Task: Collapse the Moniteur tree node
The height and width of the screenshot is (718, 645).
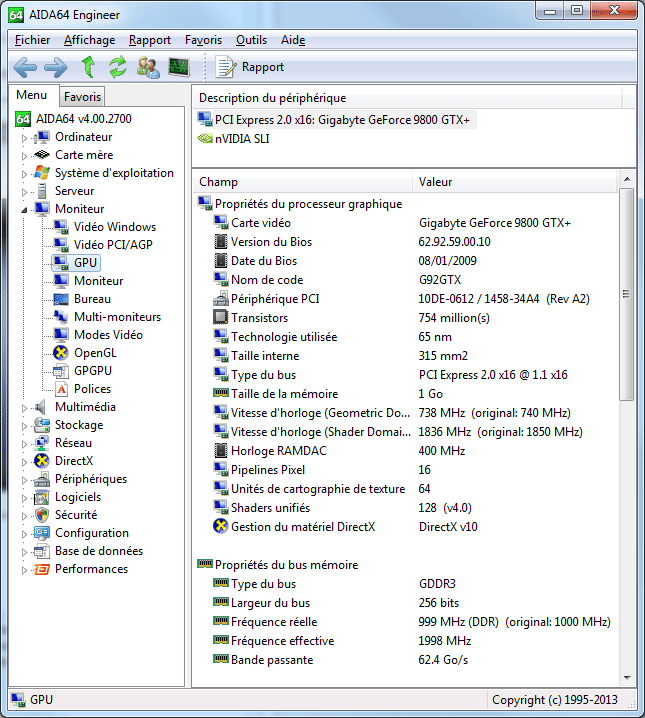Action: pyautogui.click(x=24, y=210)
